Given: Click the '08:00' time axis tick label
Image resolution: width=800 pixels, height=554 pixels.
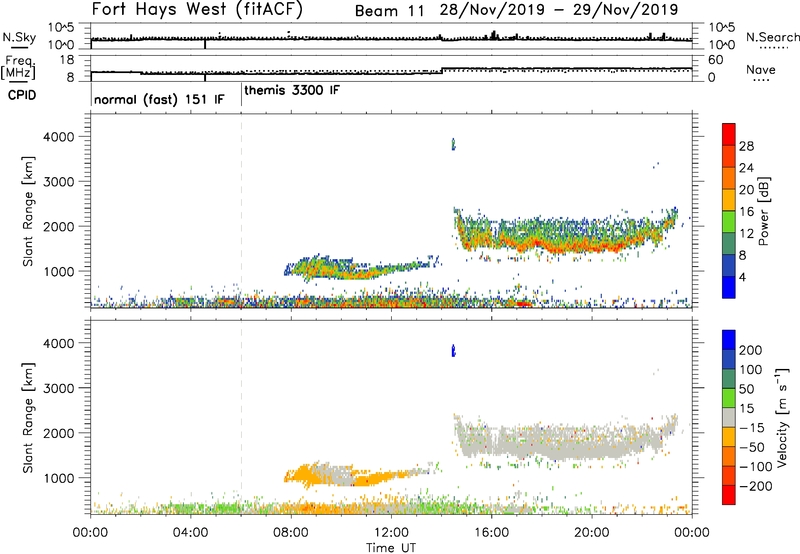Looking at the screenshot, I should (x=291, y=533).
